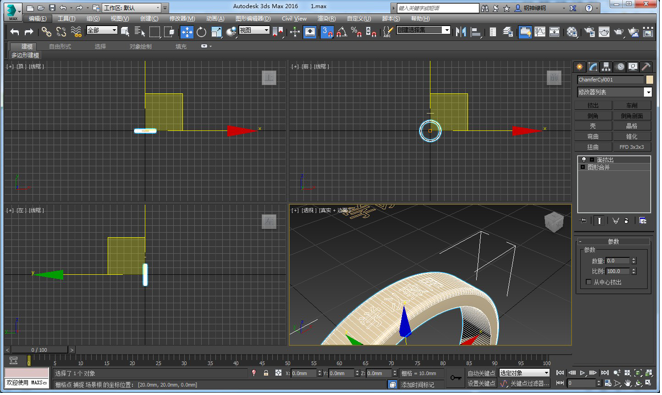Choose the Select Object tool
This screenshot has width=662, height=395.
[125, 32]
